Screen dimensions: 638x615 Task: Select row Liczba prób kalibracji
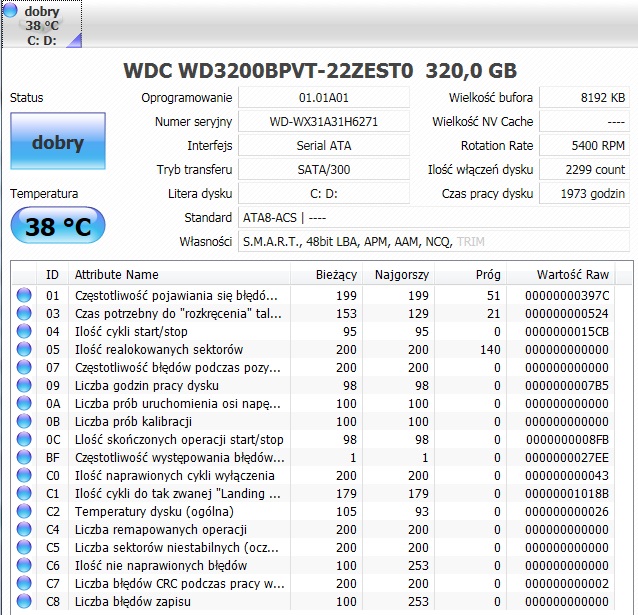click(313, 421)
